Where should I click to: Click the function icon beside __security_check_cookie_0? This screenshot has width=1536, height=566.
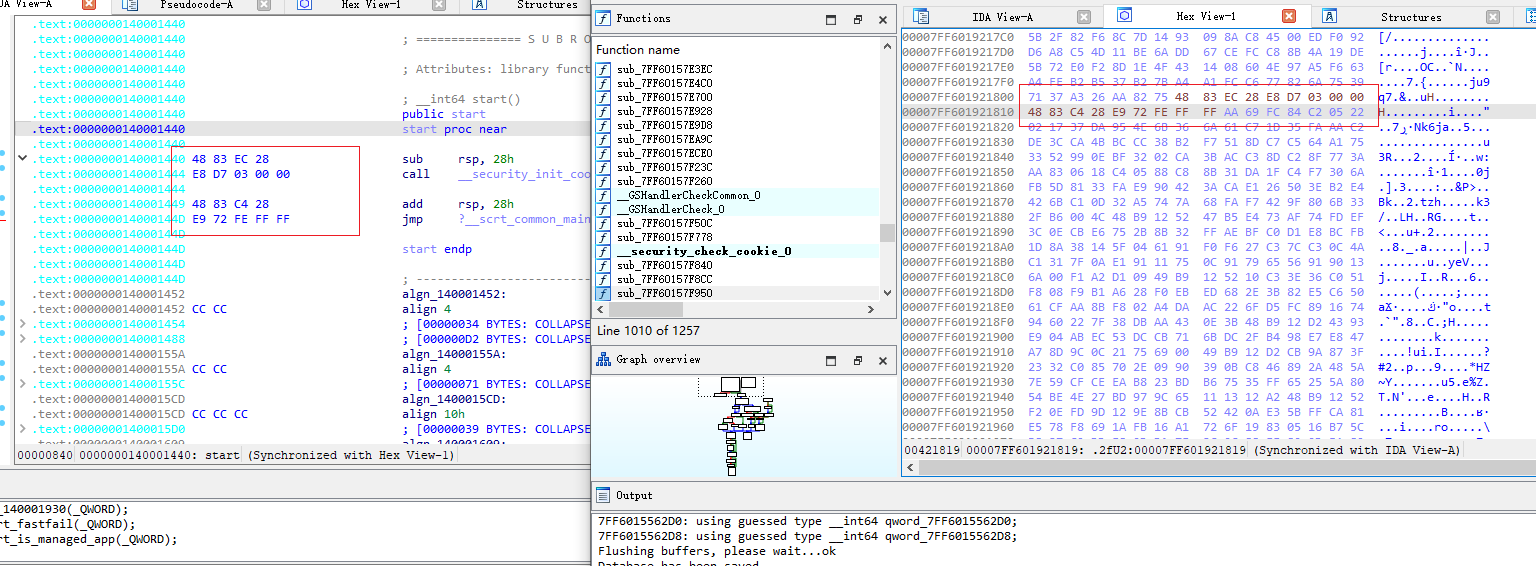point(604,252)
